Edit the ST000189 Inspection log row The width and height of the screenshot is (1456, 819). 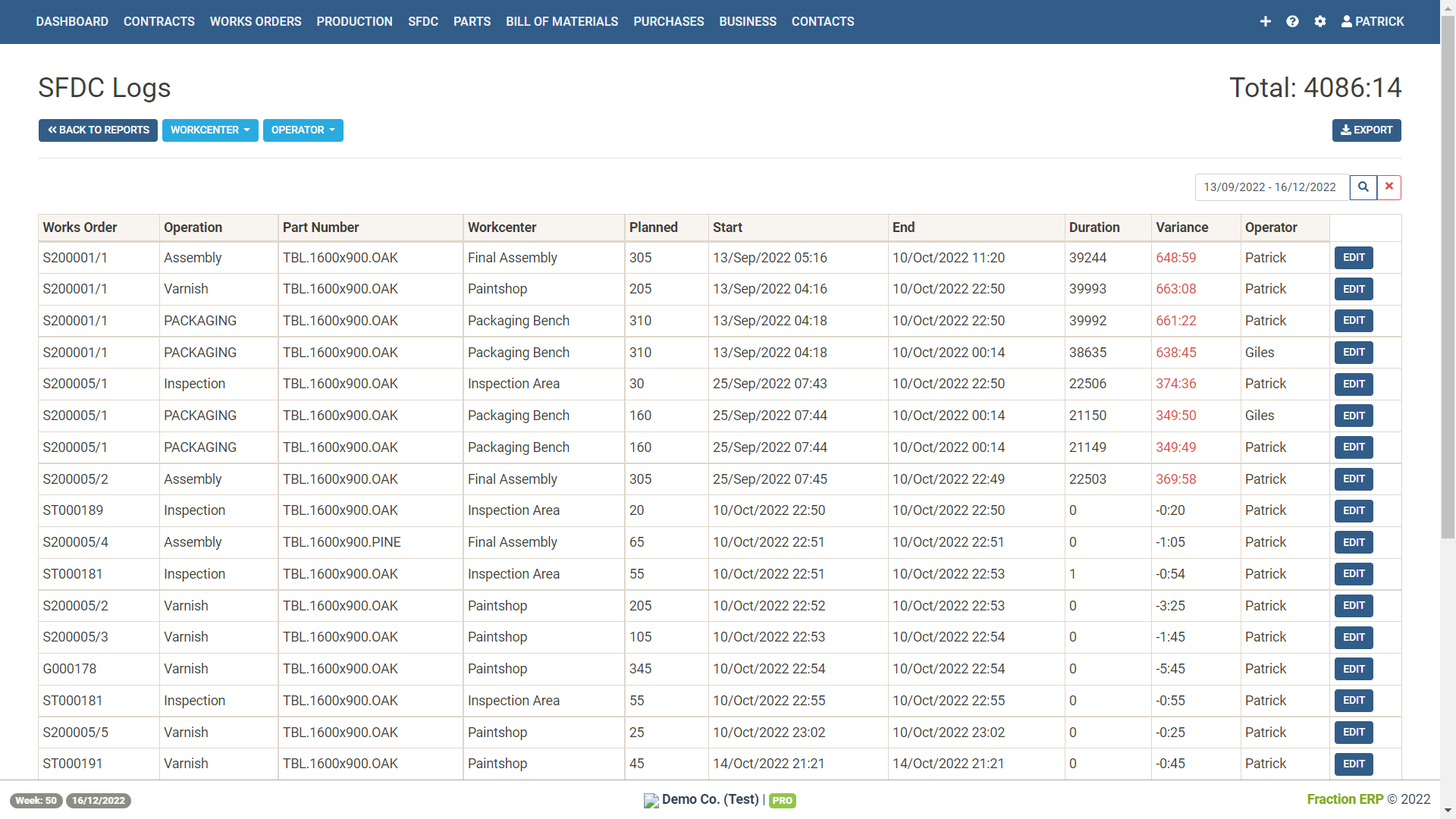1354,511
